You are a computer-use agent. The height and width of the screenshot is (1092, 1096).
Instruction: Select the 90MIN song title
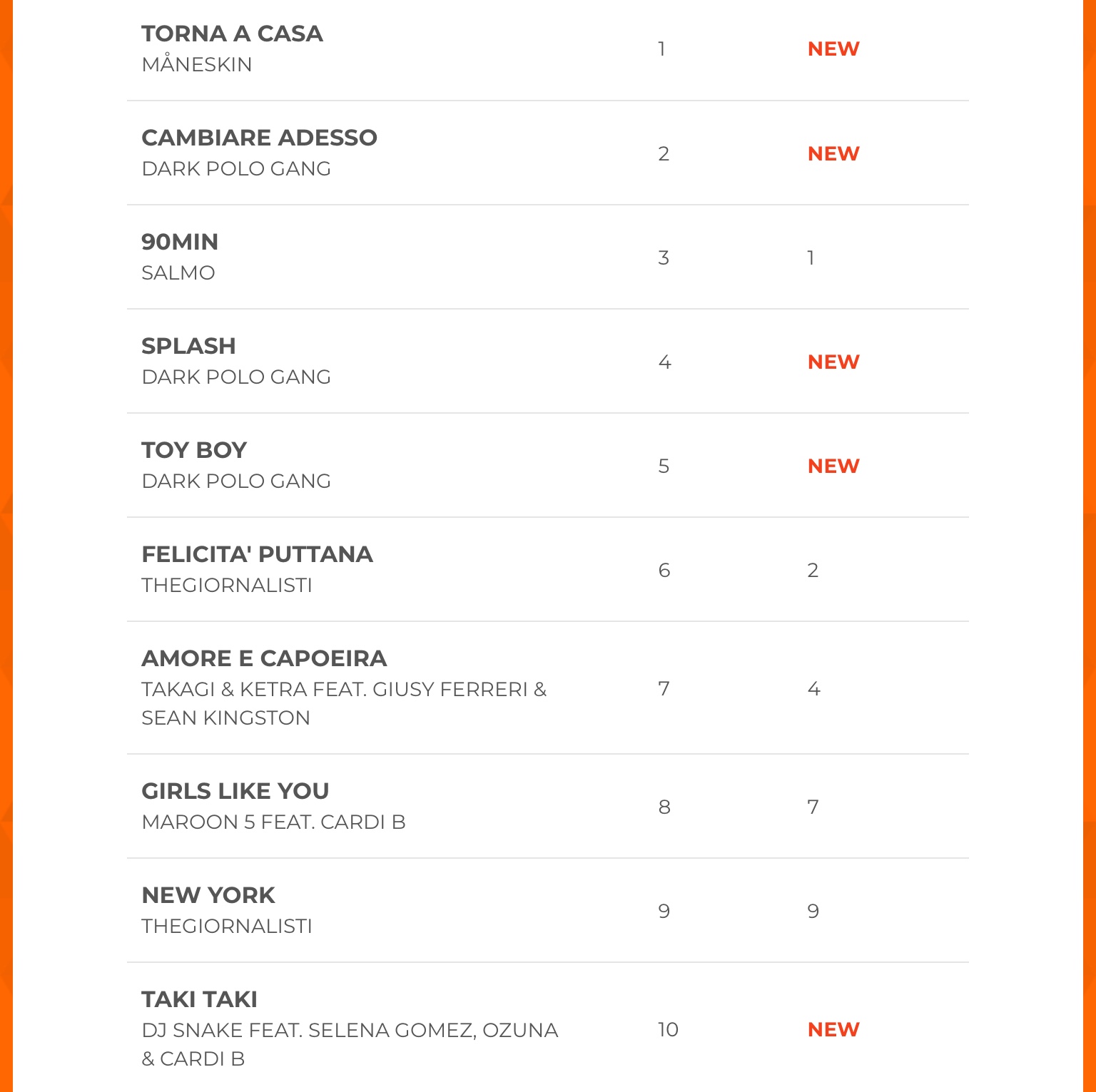tap(180, 242)
